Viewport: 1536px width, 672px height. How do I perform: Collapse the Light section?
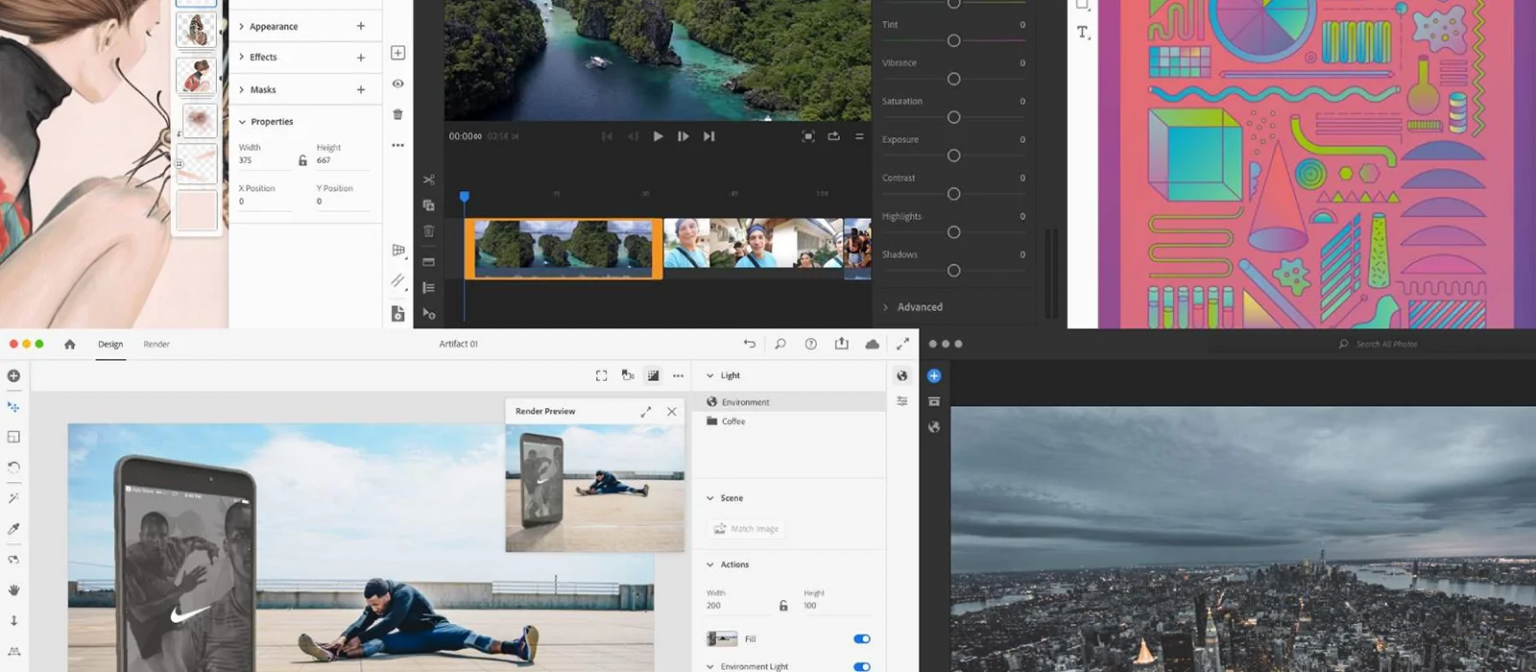pyautogui.click(x=709, y=375)
